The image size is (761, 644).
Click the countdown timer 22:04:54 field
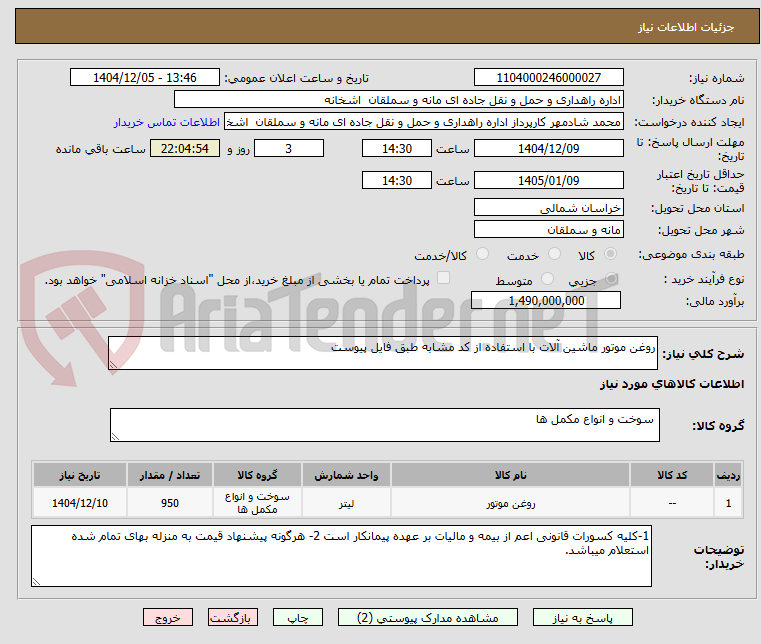pos(185,149)
